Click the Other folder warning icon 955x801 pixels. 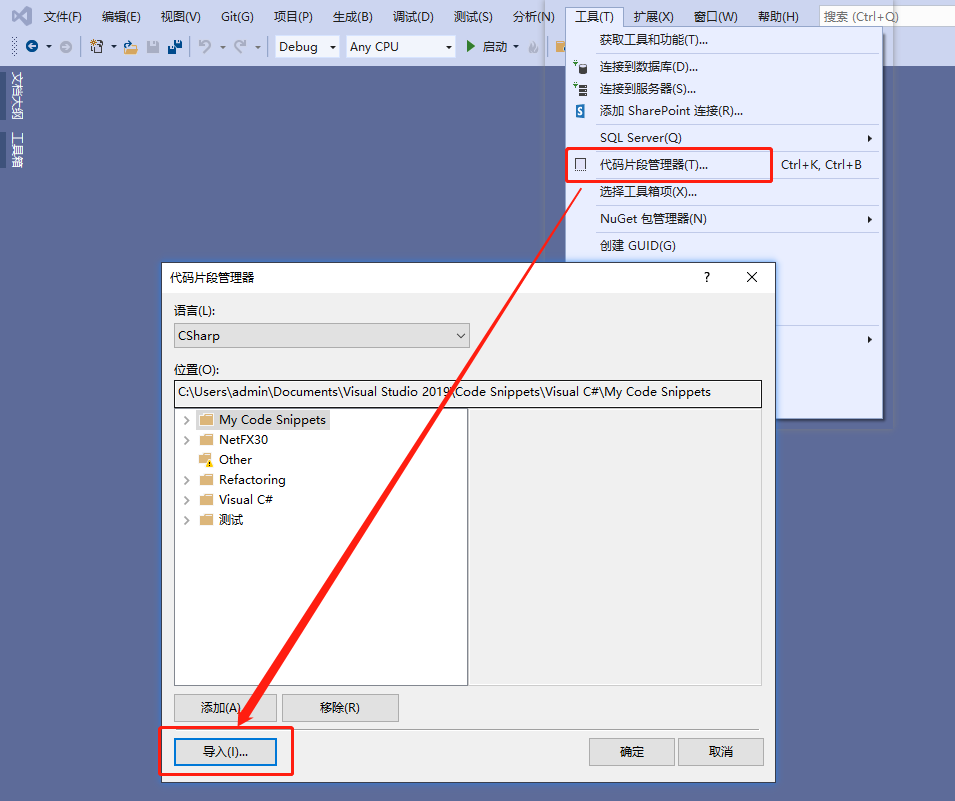[206, 460]
